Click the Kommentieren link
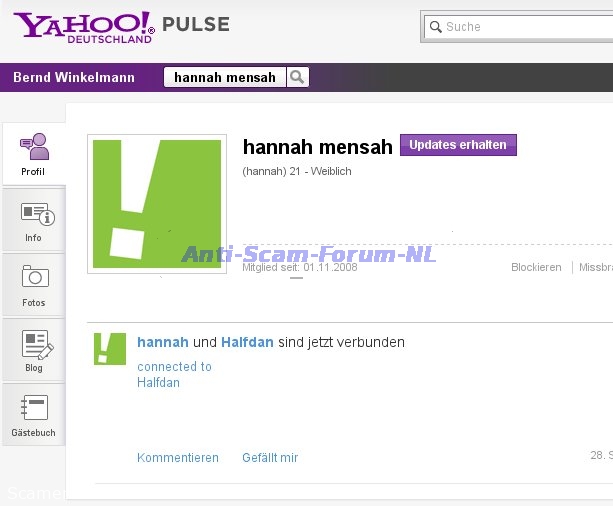Screen dimensions: 613x506 tap(178, 458)
